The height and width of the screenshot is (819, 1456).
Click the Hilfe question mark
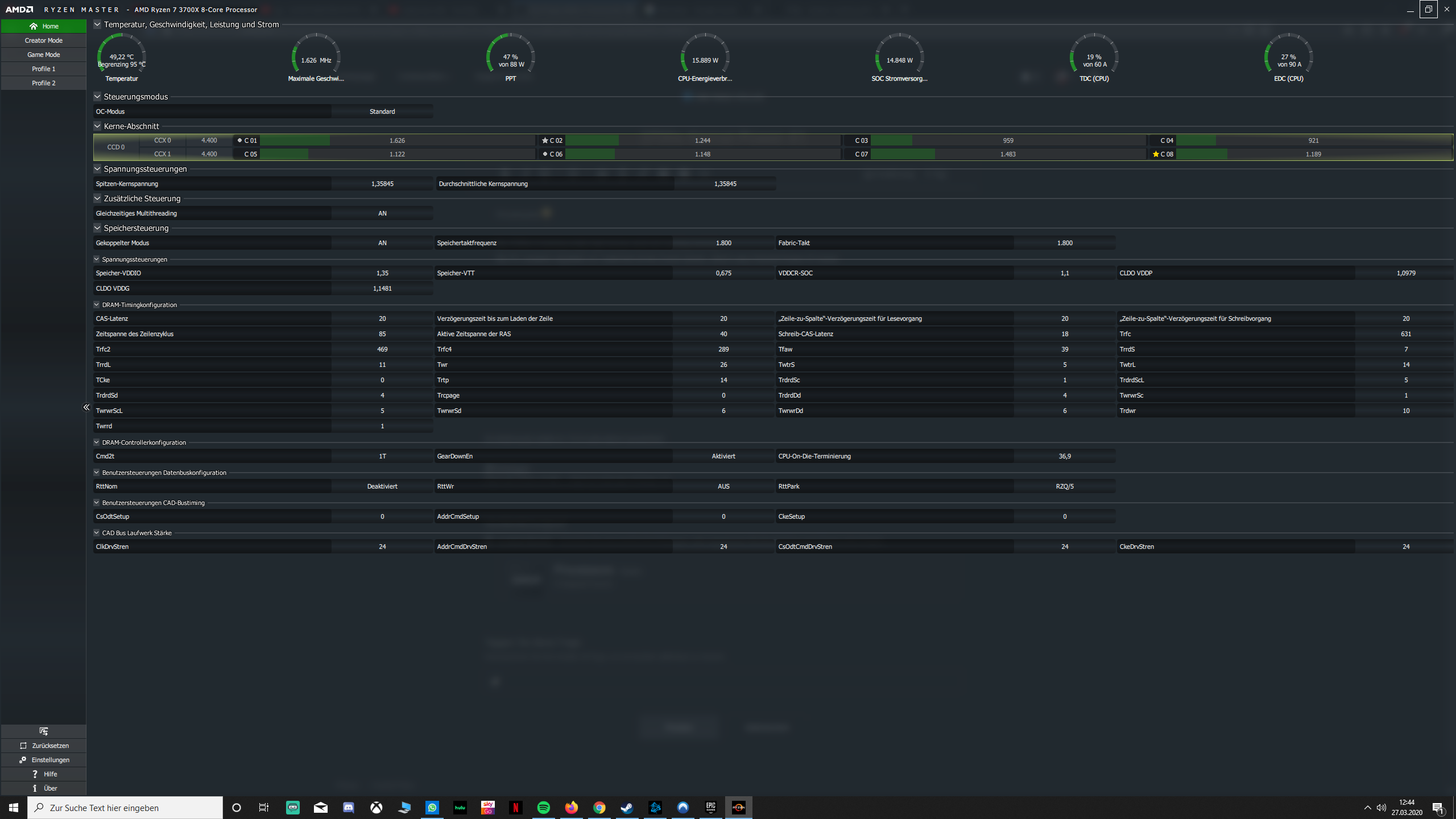35,774
